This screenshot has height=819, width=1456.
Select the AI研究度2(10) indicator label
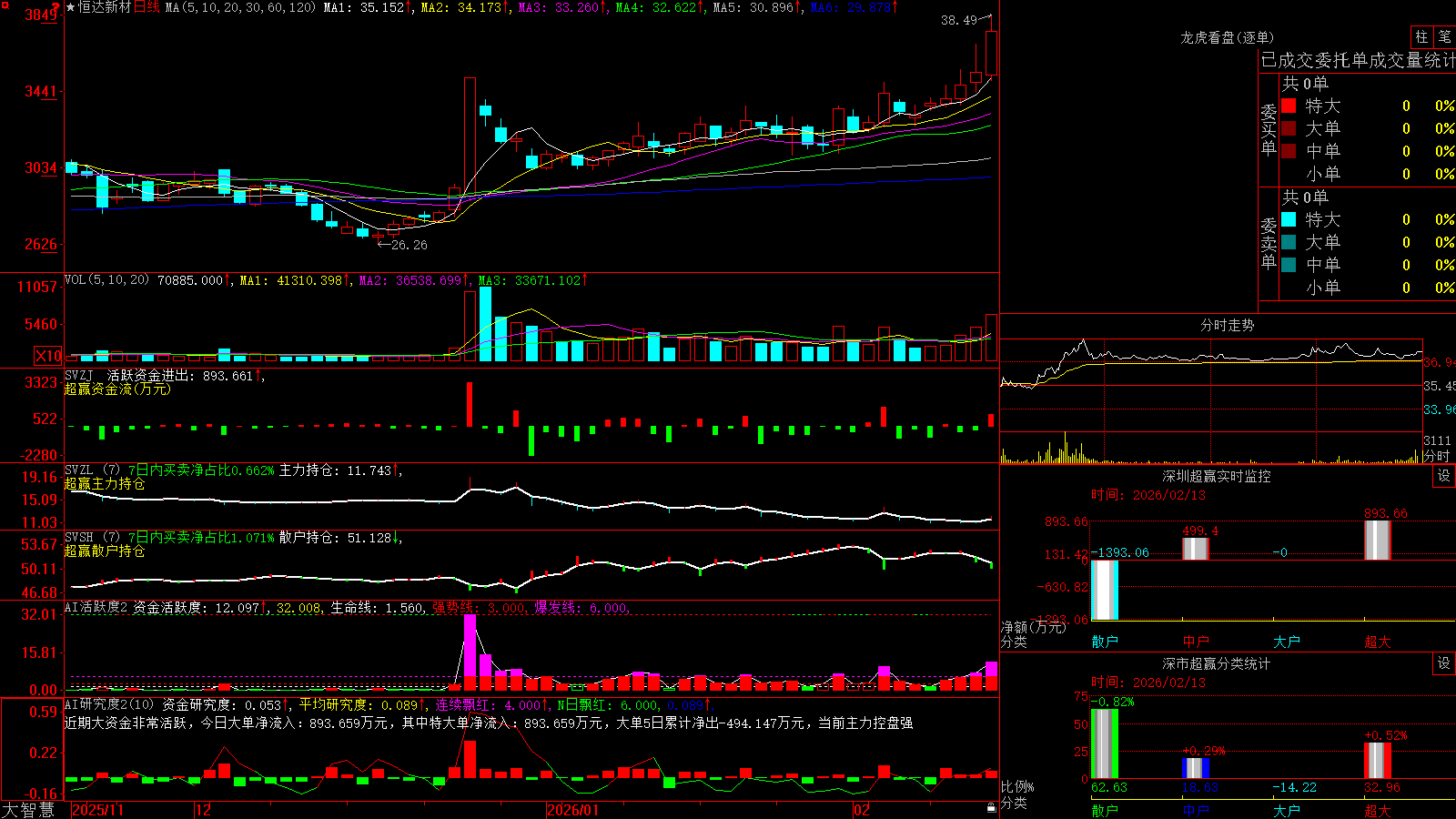point(110,704)
